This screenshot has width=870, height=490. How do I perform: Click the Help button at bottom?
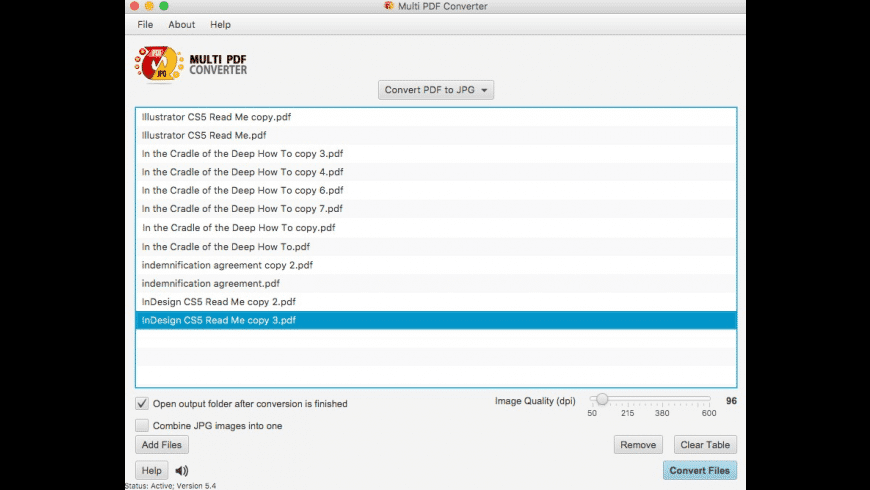coord(151,471)
